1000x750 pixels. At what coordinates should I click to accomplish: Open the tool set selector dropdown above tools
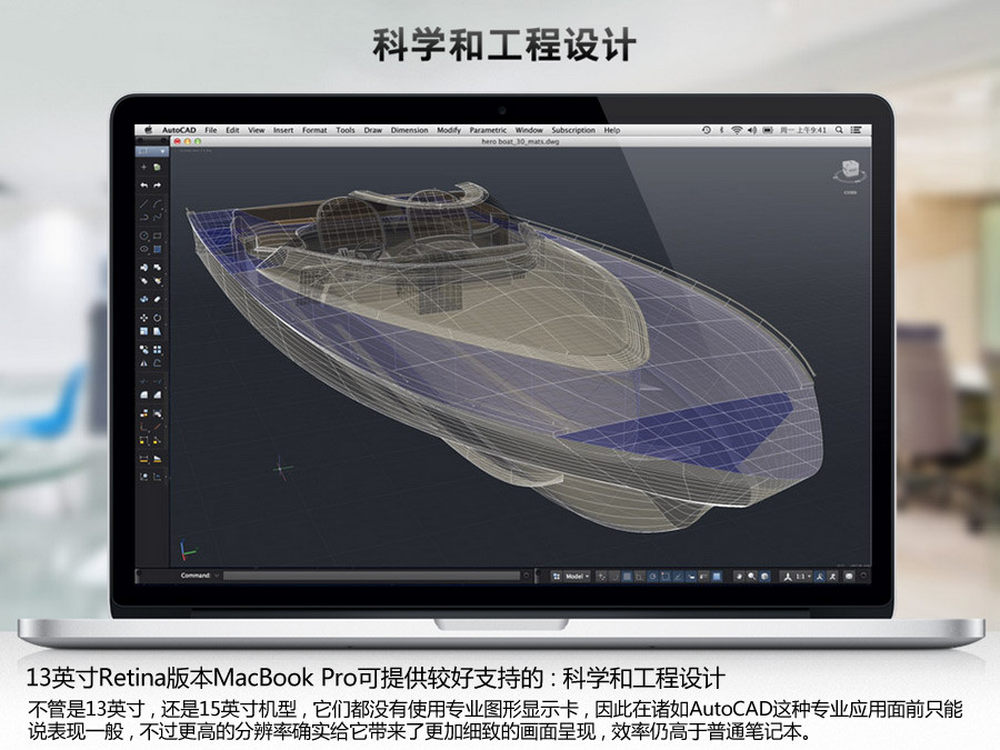152,152
